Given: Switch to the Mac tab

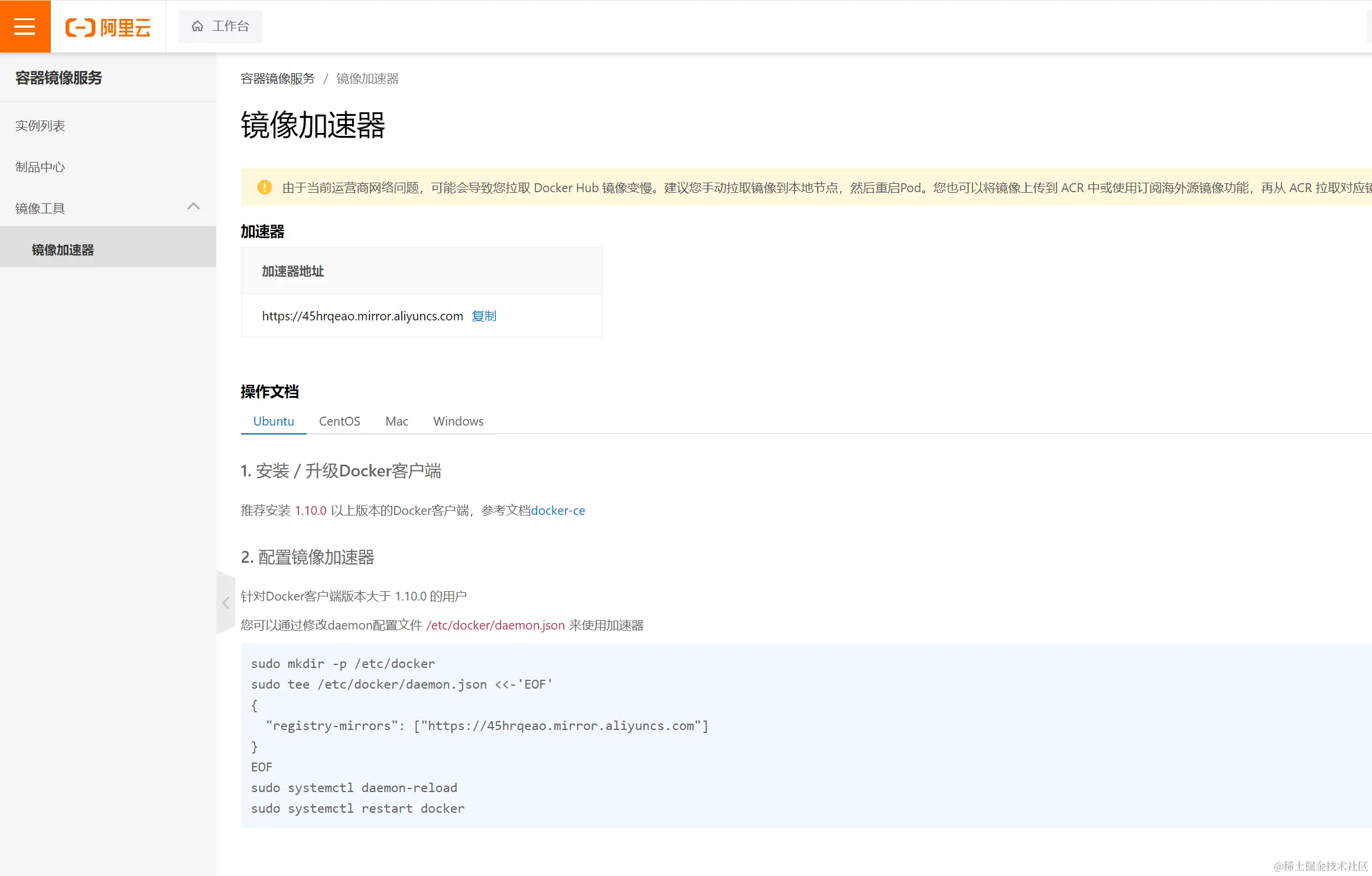Looking at the screenshot, I should 397,421.
